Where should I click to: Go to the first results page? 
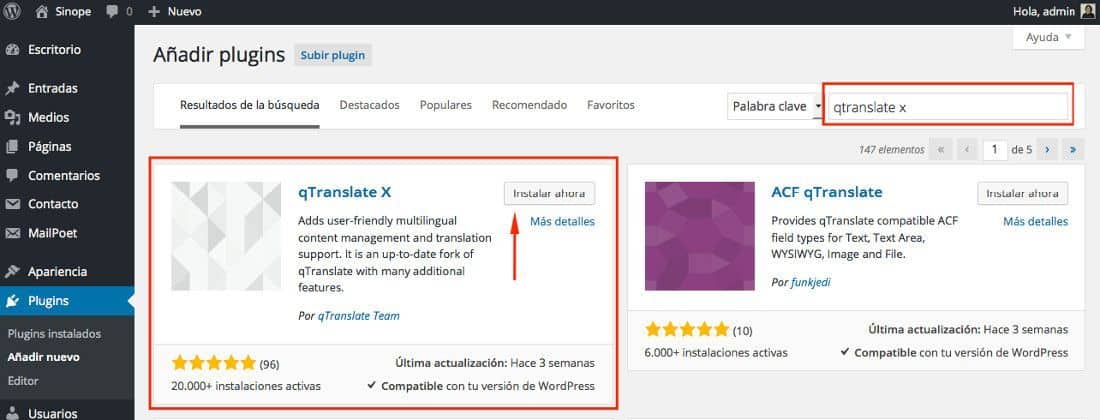941,149
